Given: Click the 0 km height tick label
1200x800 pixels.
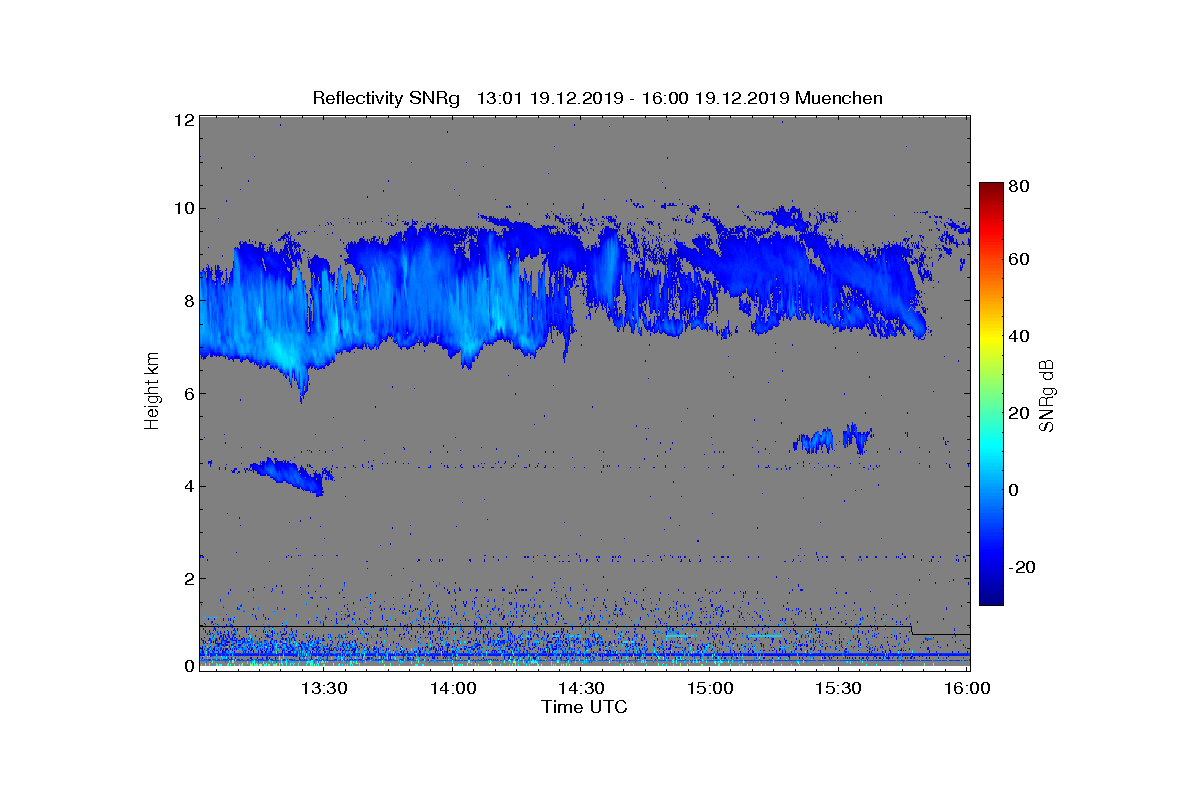Looking at the screenshot, I should pos(188,666).
